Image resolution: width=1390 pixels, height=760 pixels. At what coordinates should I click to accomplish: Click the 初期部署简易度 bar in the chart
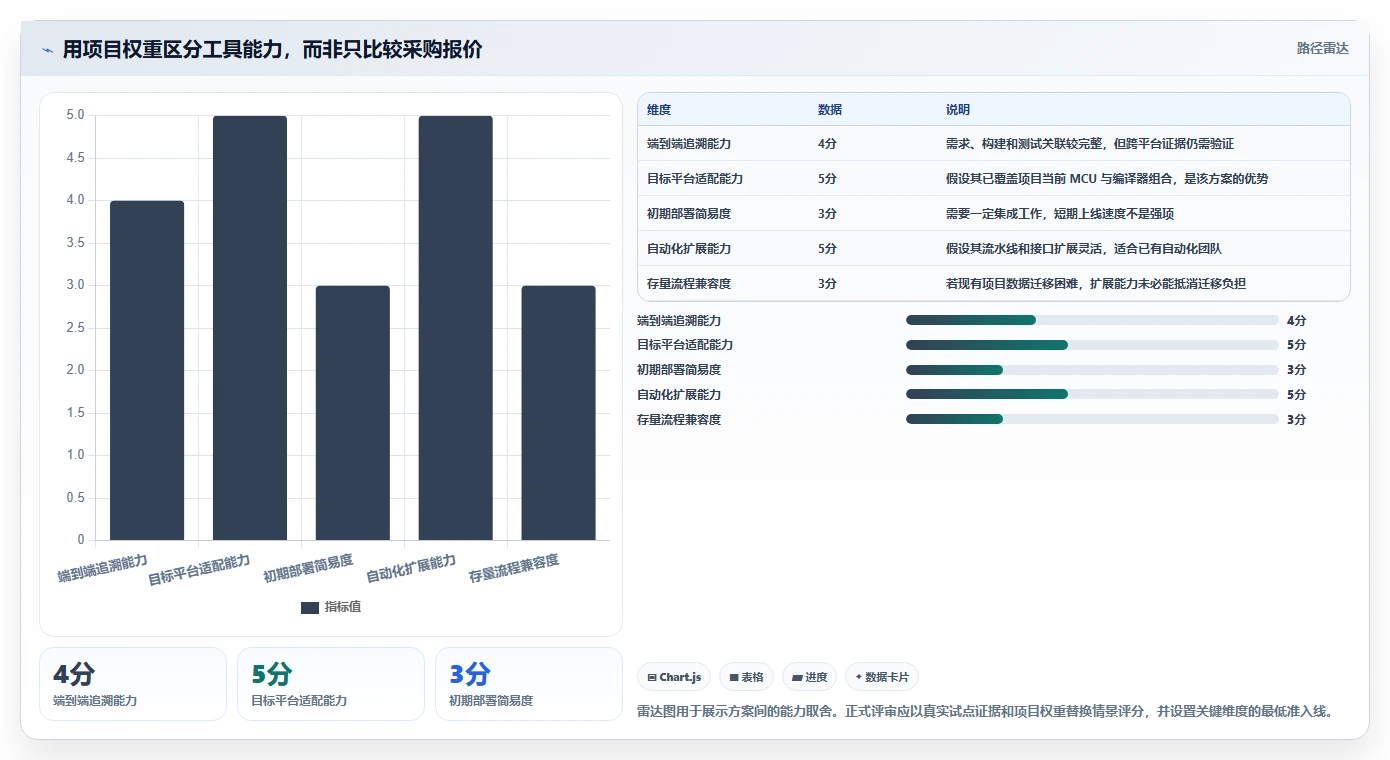(x=353, y=413)
